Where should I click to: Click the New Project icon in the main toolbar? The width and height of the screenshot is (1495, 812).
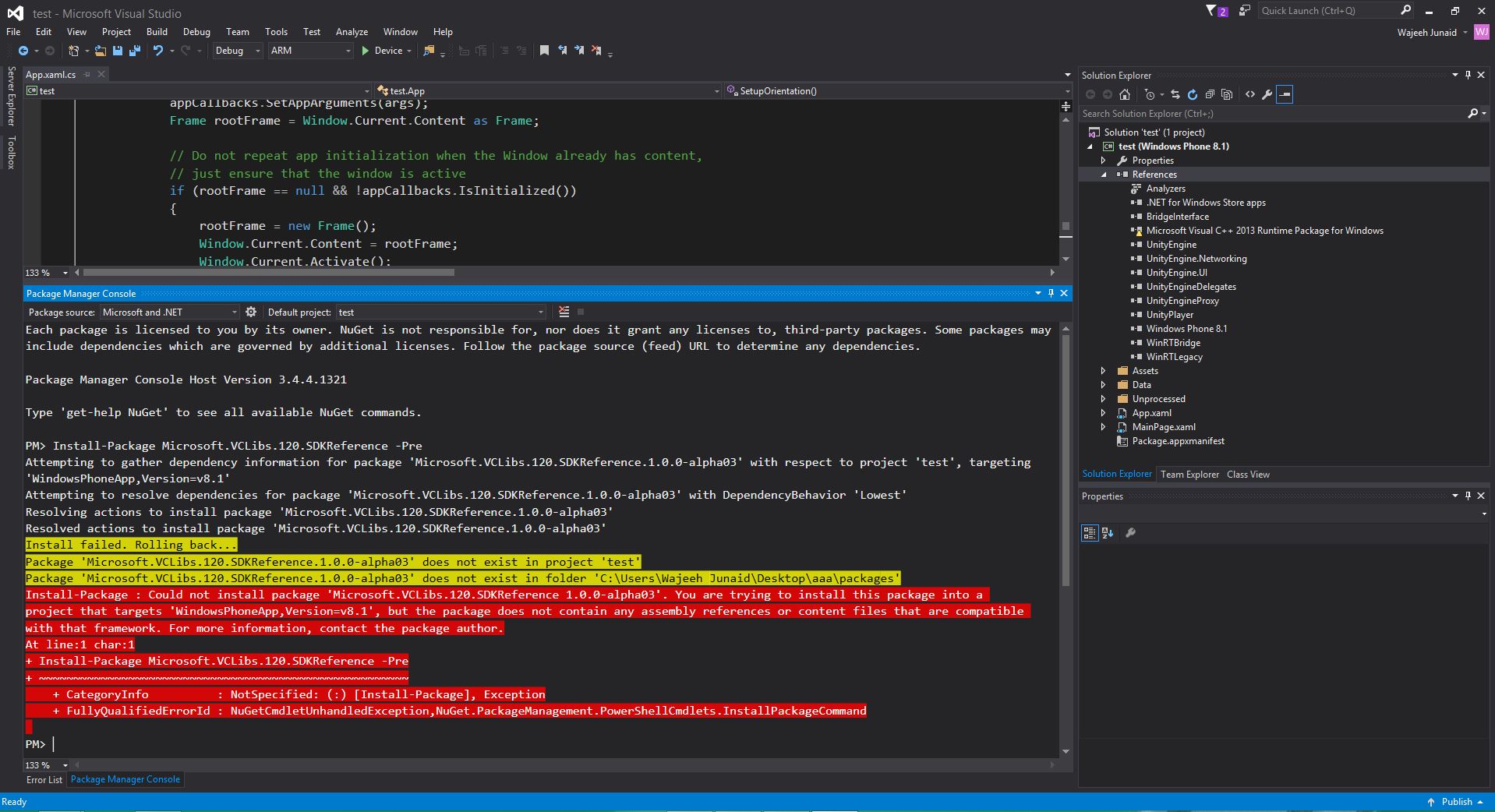[73, 51]
